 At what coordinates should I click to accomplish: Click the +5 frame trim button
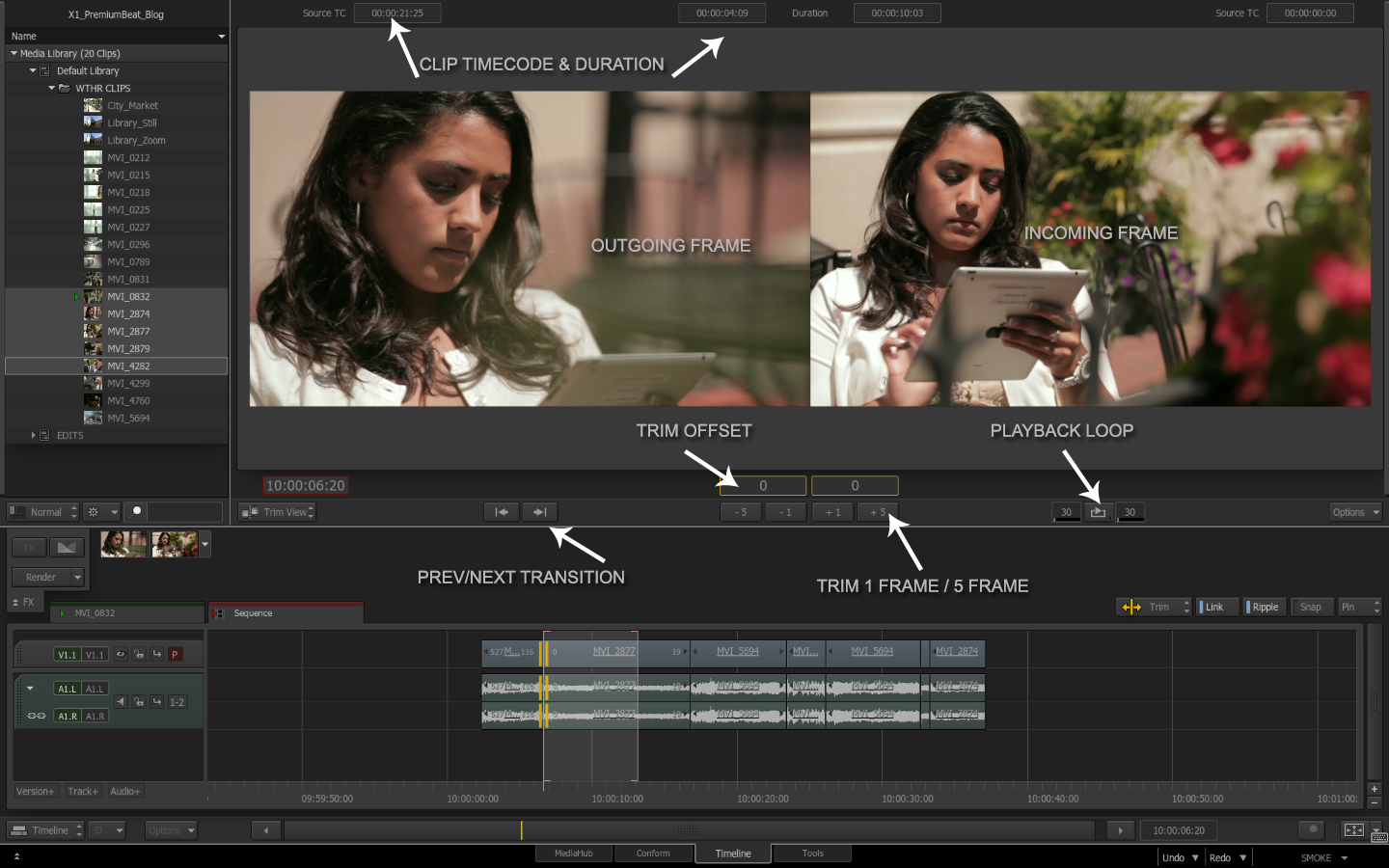[877, 512]
